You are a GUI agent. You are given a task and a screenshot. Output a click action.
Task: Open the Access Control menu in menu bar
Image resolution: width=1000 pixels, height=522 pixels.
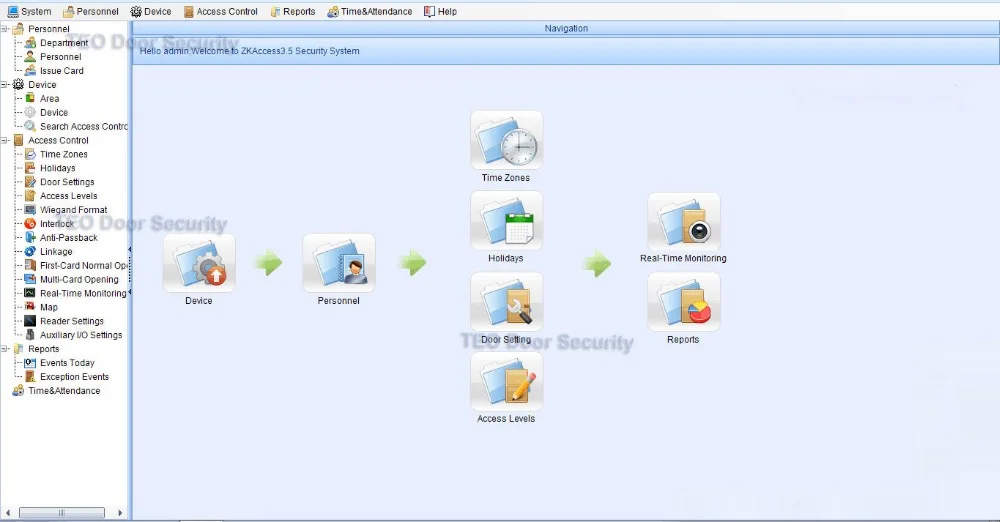point(221,11)
